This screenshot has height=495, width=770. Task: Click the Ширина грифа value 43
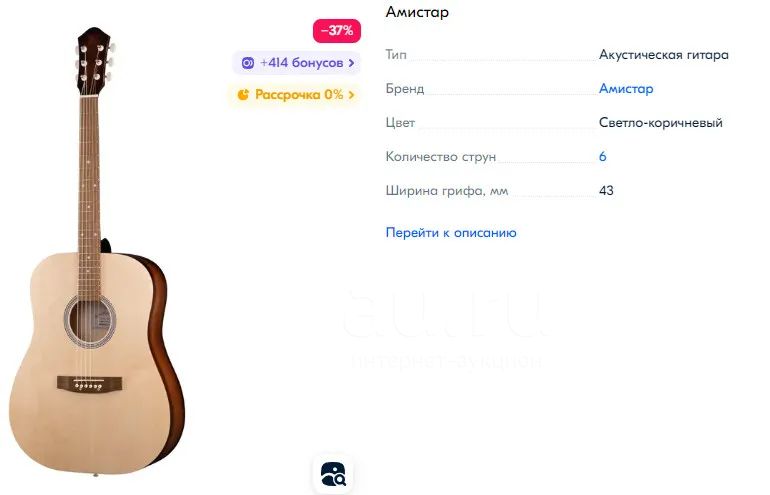606,191
